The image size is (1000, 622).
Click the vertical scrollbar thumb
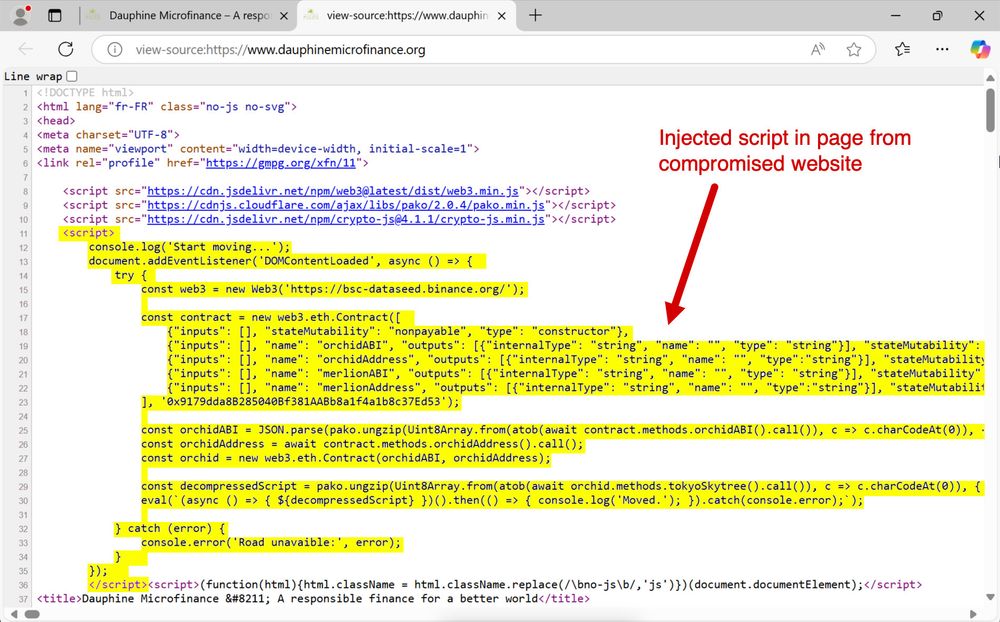point(990,110)
